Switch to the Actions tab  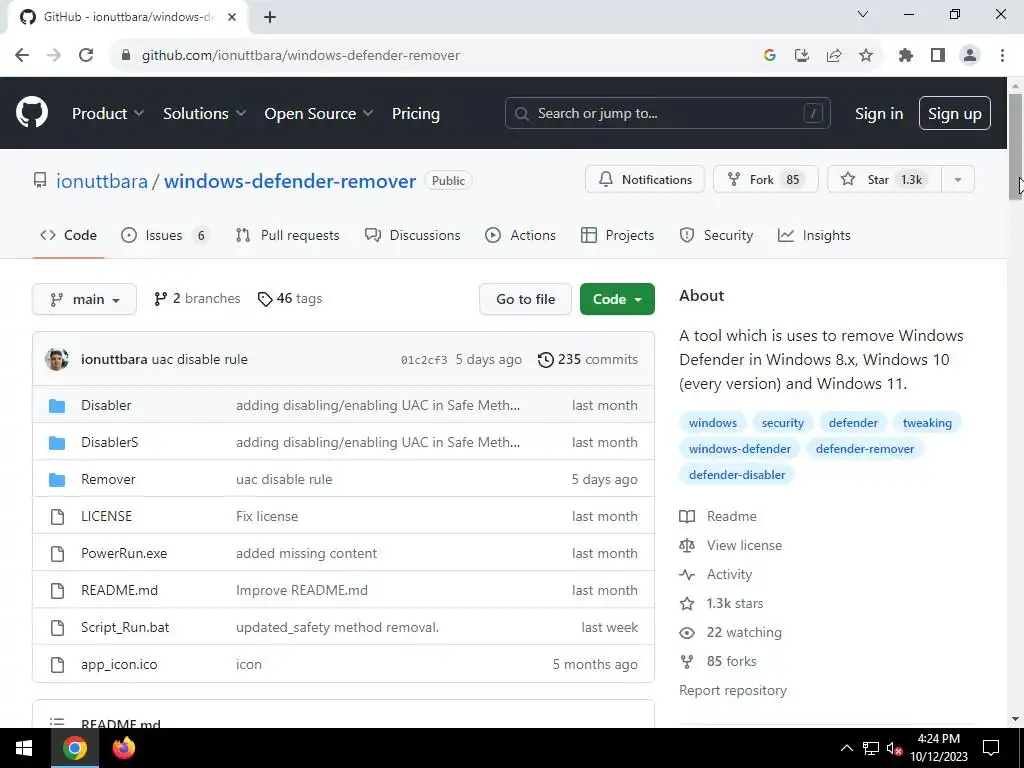pyautogui.click(x=520, y=235)
